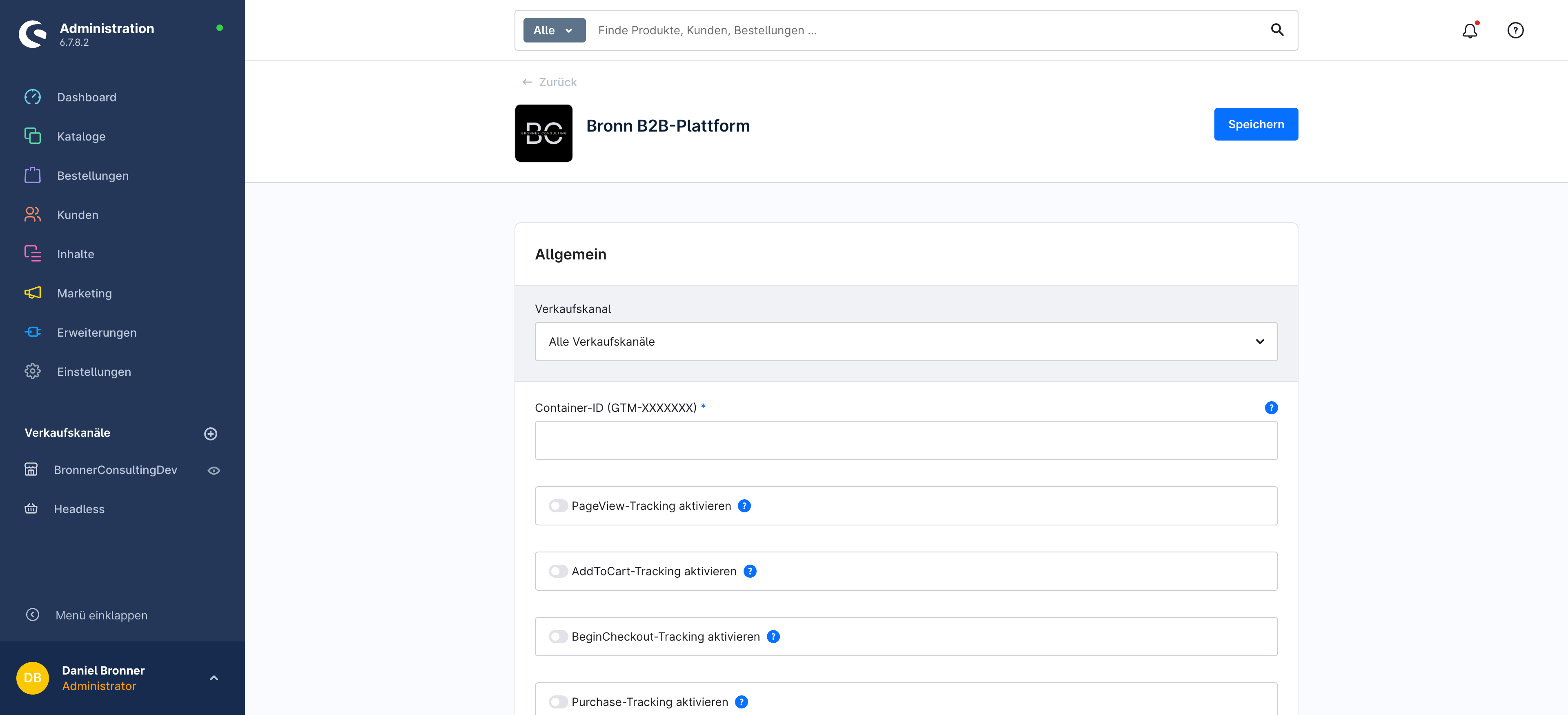The width and height of the screenshot is (1568, 715).
Task: Open the Alle search filter dropdown
Action: click(555, 31)
